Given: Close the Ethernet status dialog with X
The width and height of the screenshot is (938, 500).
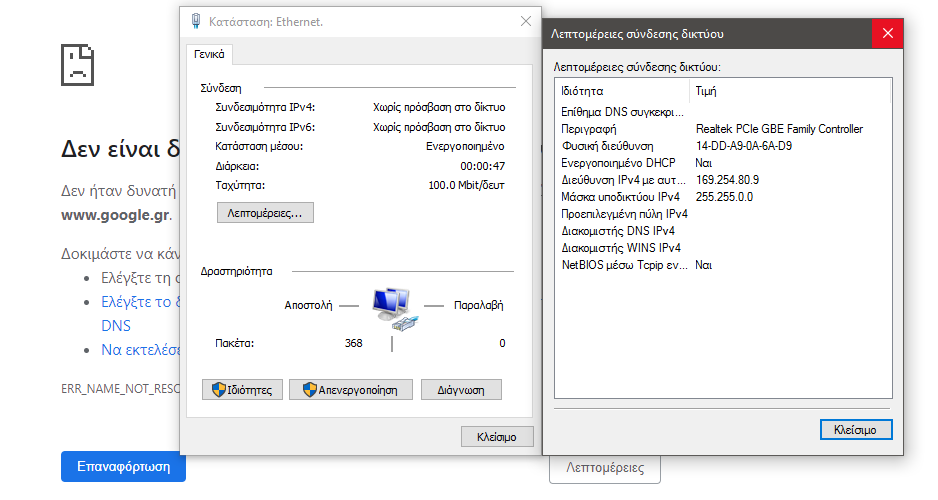Looking at the screenshot, I should click(x=526, y=22).
